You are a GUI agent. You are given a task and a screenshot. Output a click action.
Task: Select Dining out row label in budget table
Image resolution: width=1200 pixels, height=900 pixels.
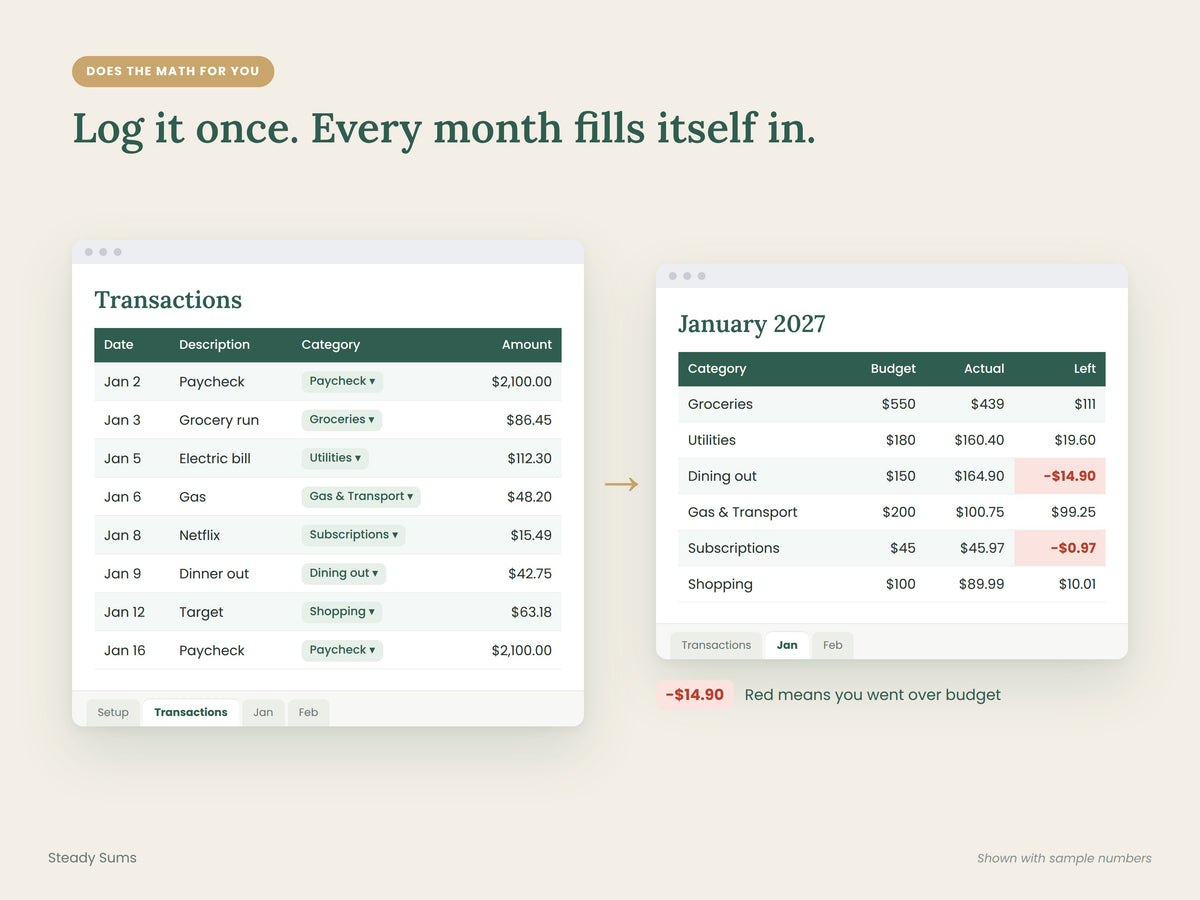(722, 476)
